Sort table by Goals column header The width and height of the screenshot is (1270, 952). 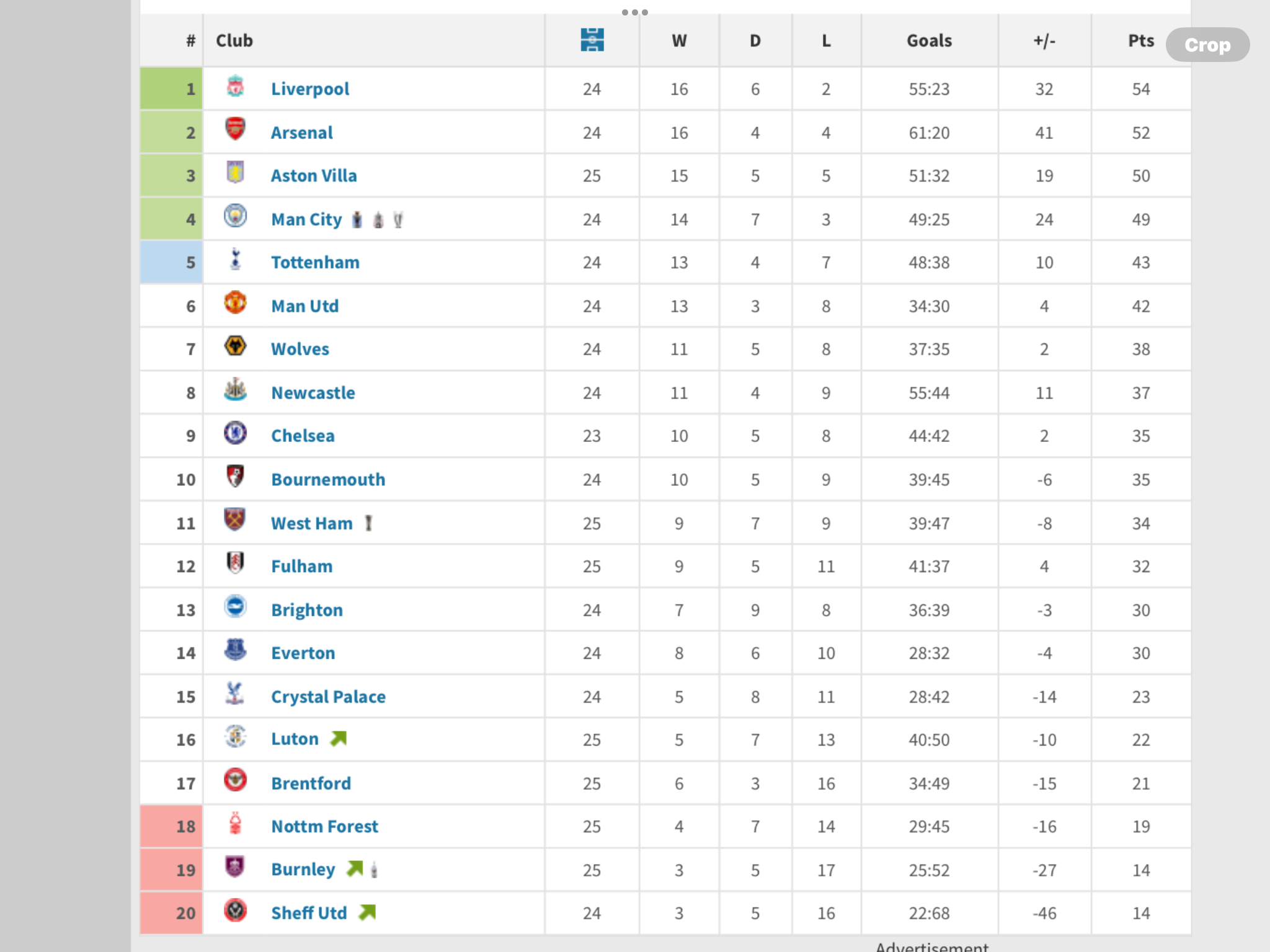(929, 41)
